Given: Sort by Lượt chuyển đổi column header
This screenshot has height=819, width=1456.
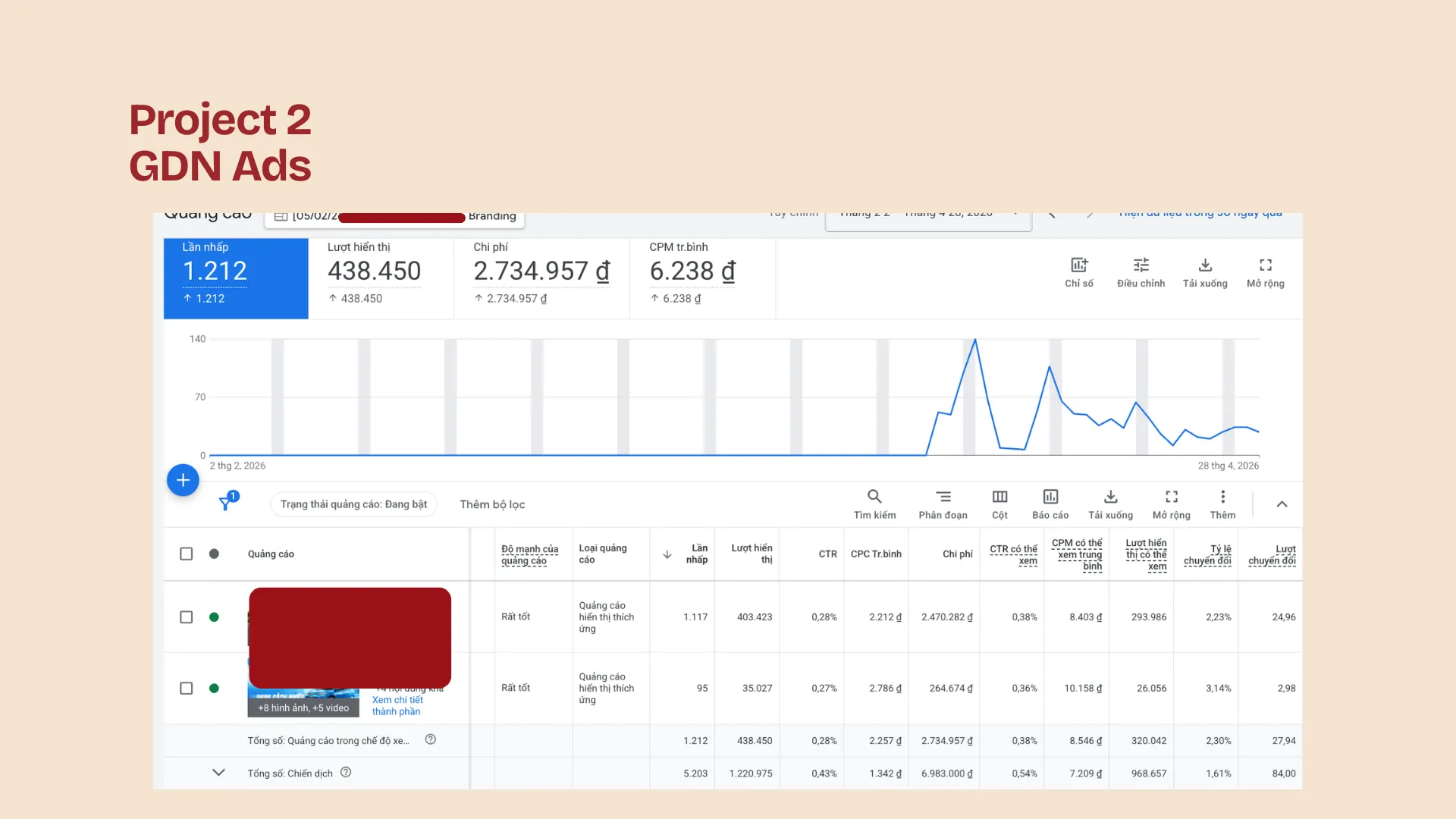Looking at the screenshot, I should coord(1272,554).
